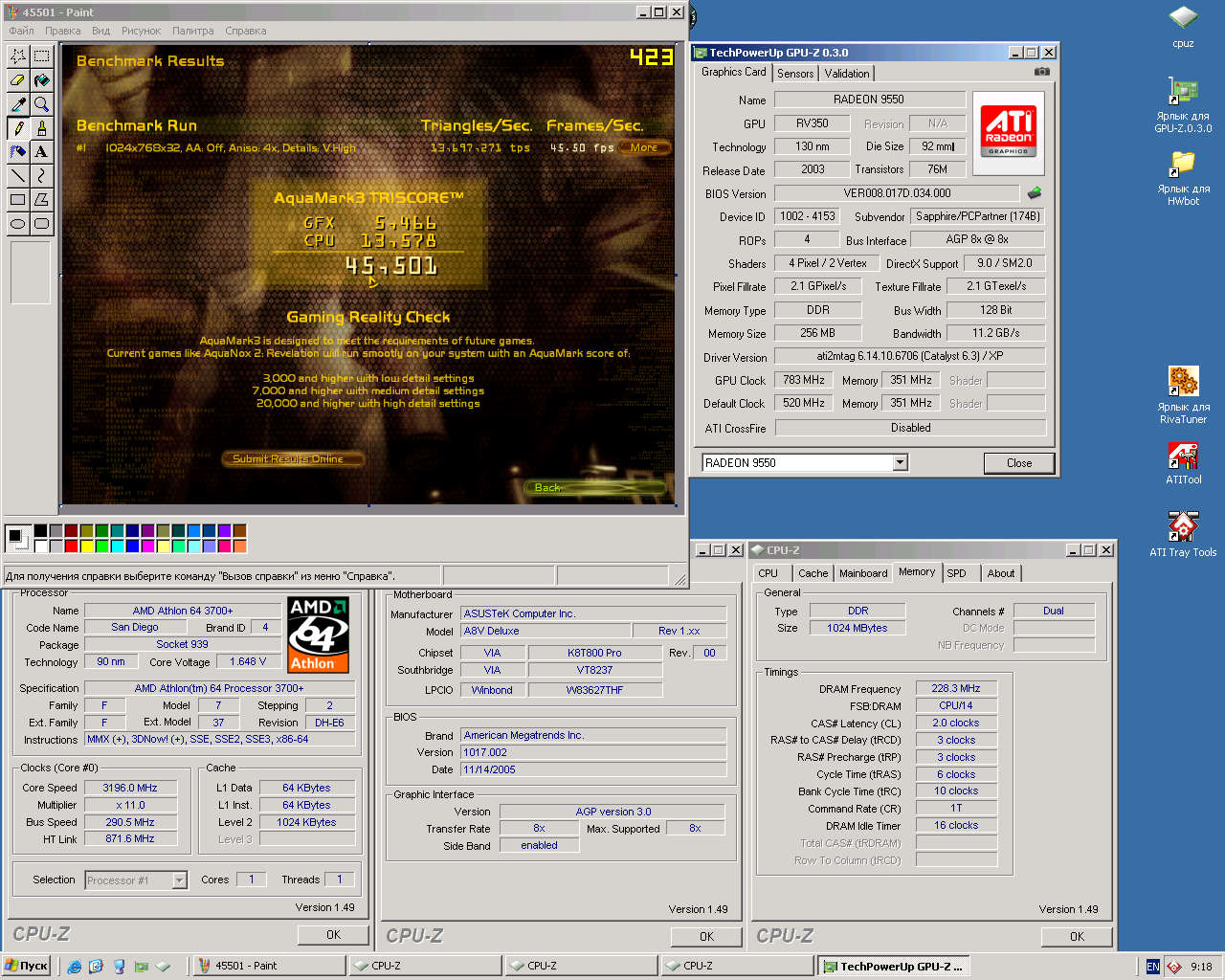This screenshot has width=1225, height=980.
Task: Click the Internet Explorer quick launch icon
Action: [75, 967]
